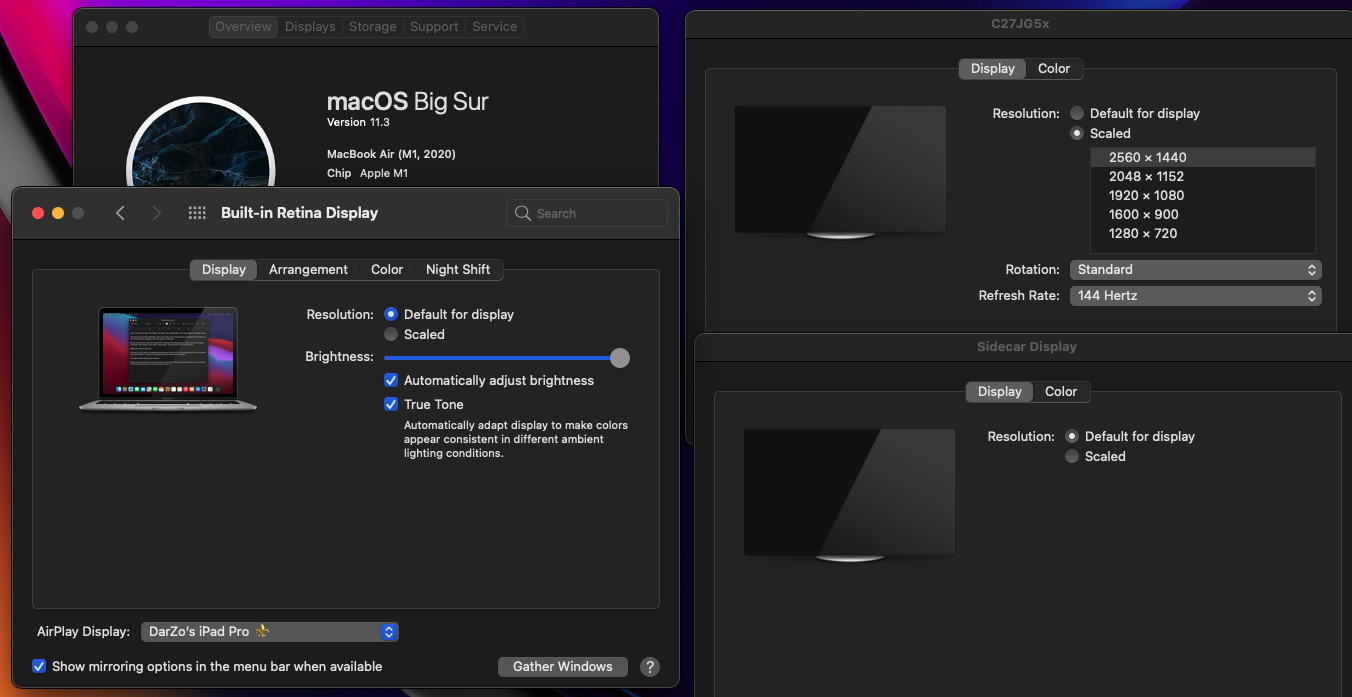Select Default for display in C27JG5x window
This screenshot has width=1352, height=697.
1076,113
